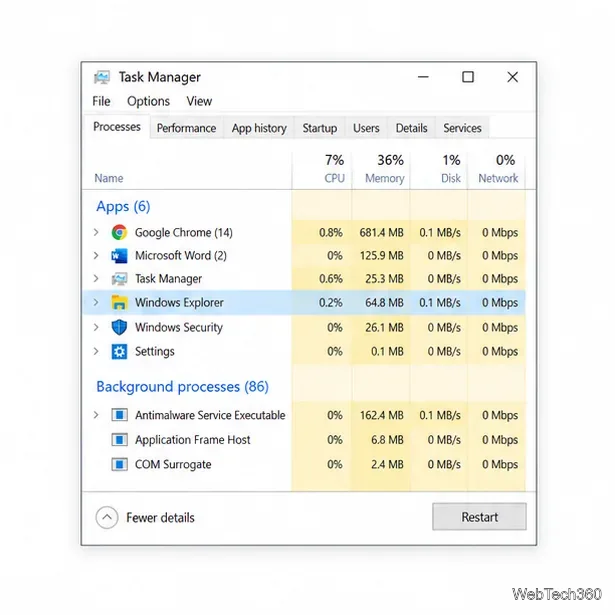The height and width of the screenshot is (615, 615).
Task: Expand the Windows Security process row
Action: coord(96,327)
